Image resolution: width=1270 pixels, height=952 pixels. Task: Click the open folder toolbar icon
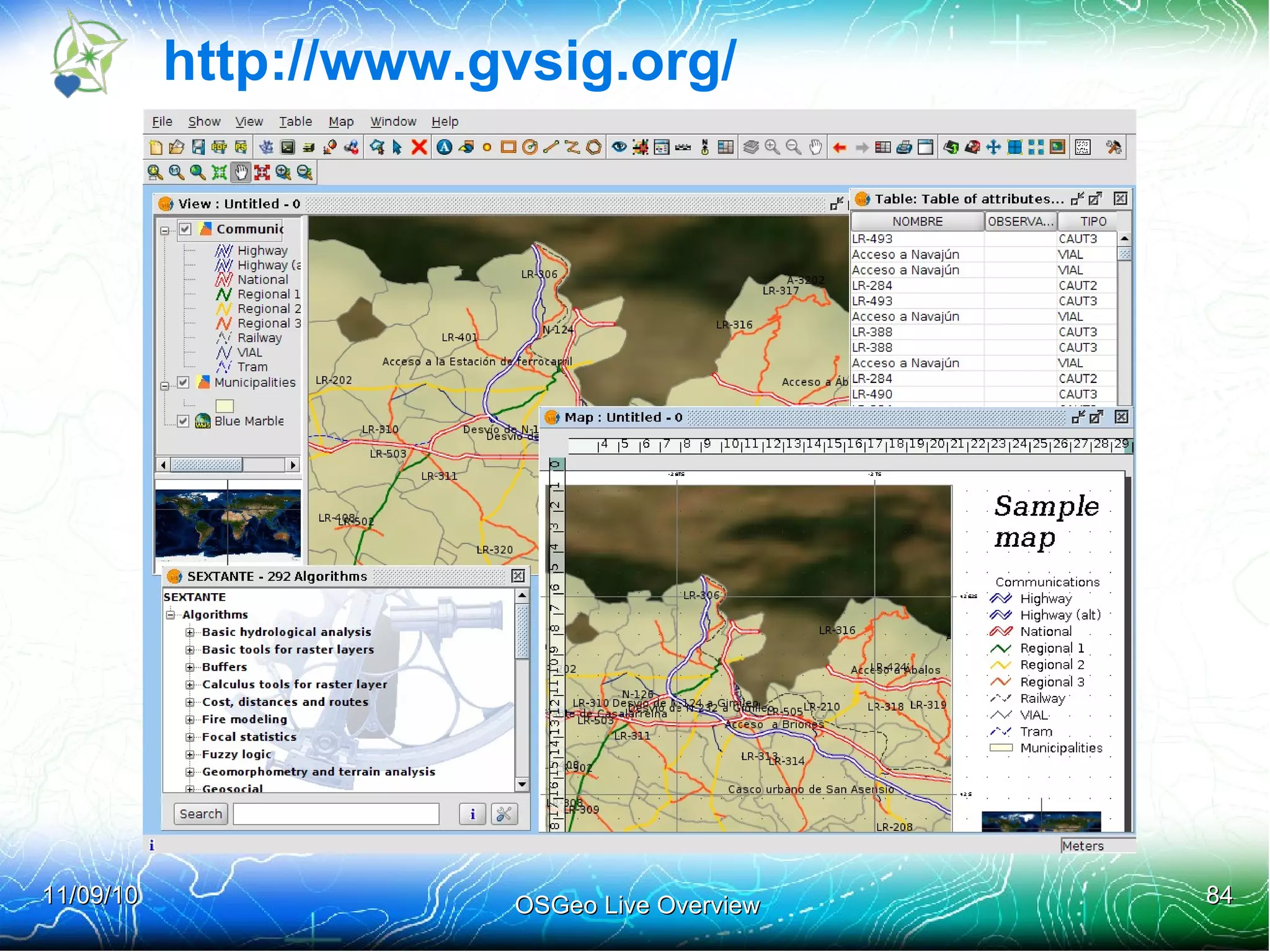click(x=177, y=148)
